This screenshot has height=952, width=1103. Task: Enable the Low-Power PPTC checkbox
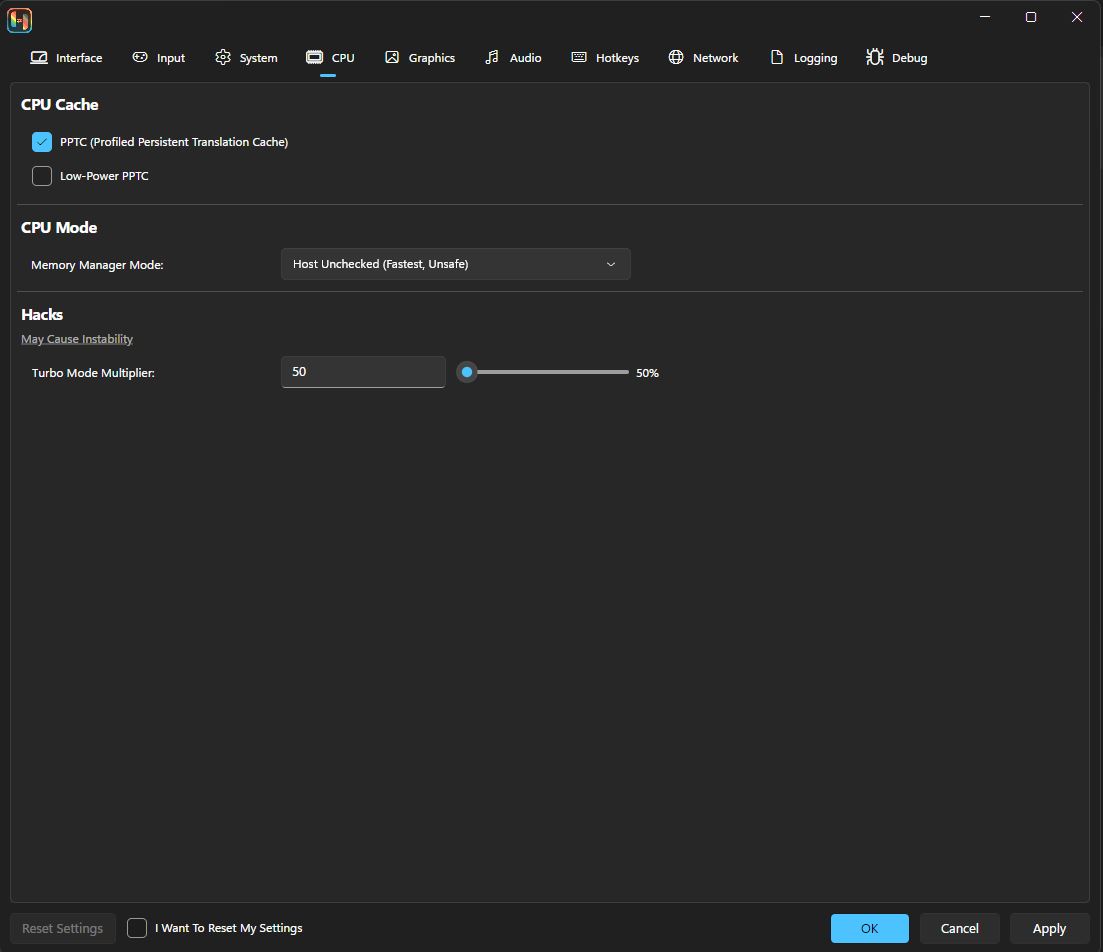pyautogui.click(x=42, y=176)
